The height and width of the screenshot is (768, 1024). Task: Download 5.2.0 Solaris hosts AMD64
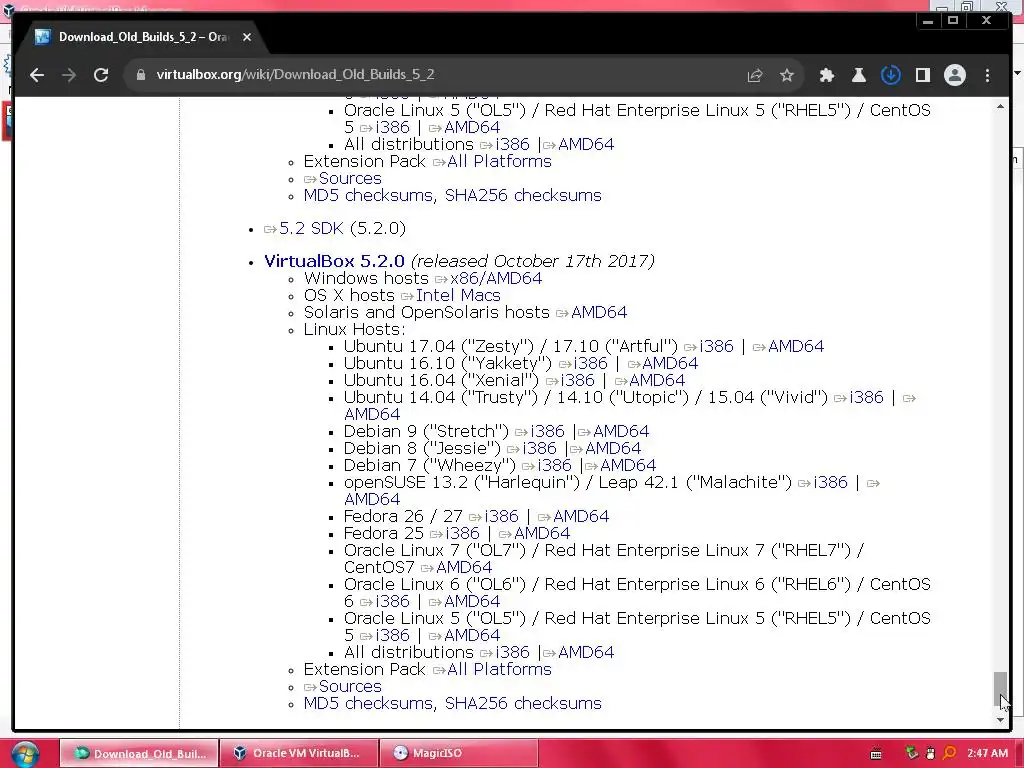[599, 312]
